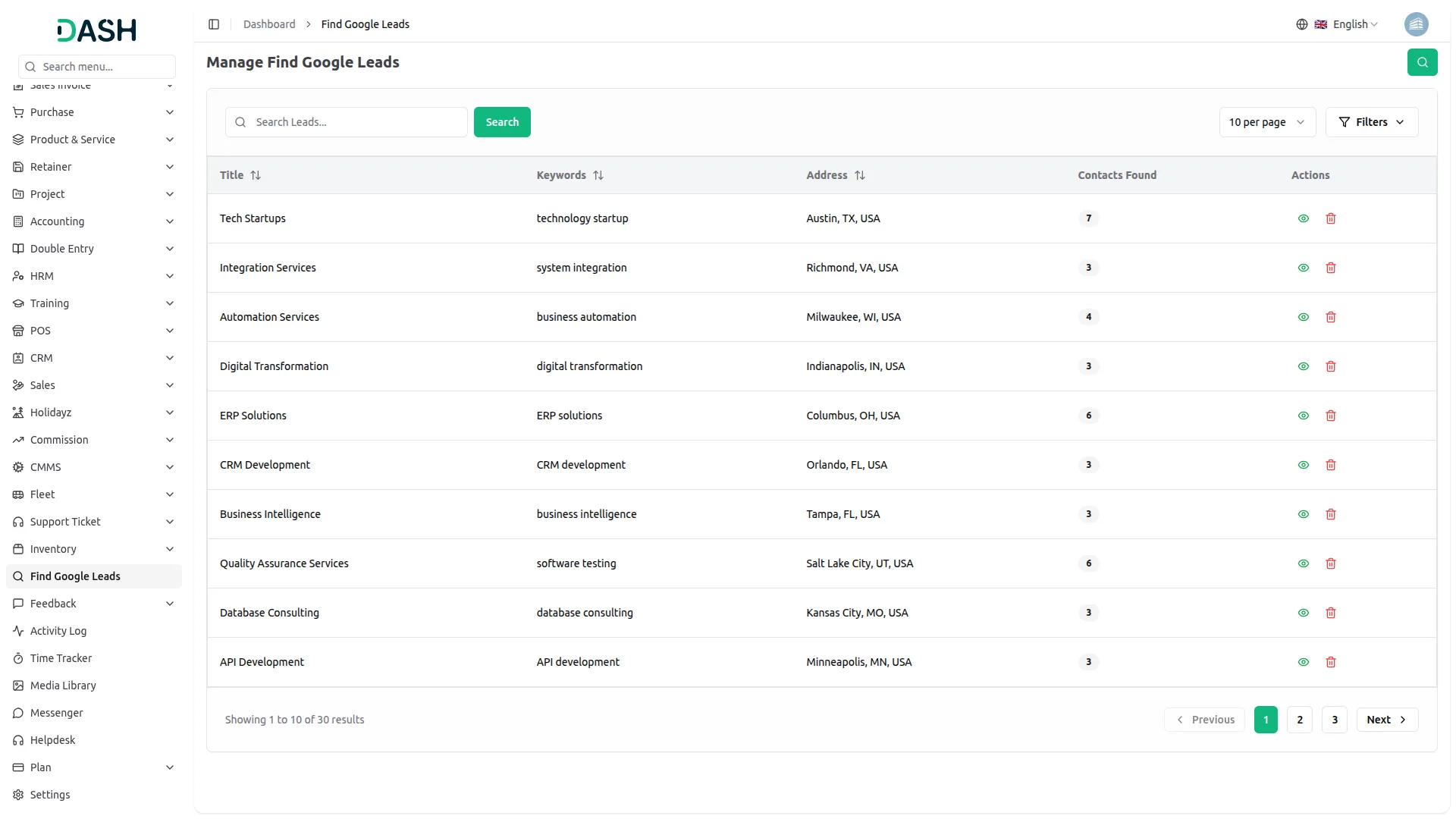
Task: Open the Helpdesk menu item
Action: point(53,740)
